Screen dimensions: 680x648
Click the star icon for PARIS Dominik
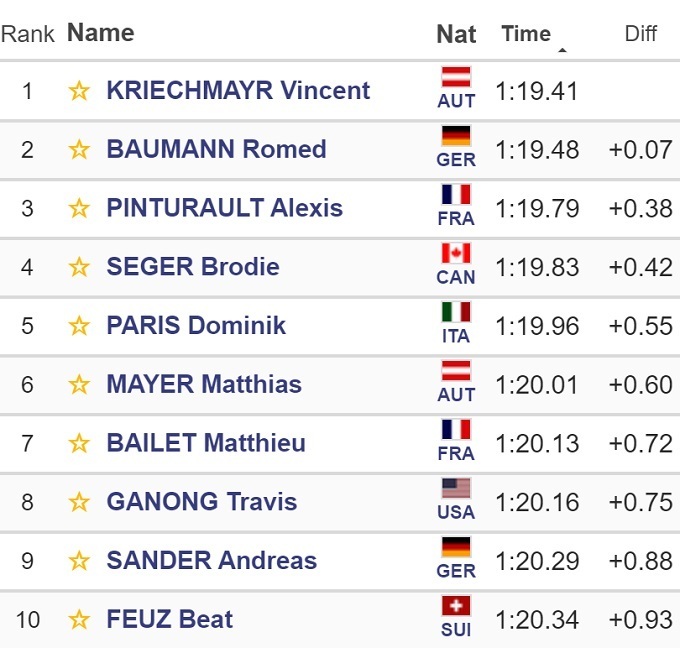79,326
